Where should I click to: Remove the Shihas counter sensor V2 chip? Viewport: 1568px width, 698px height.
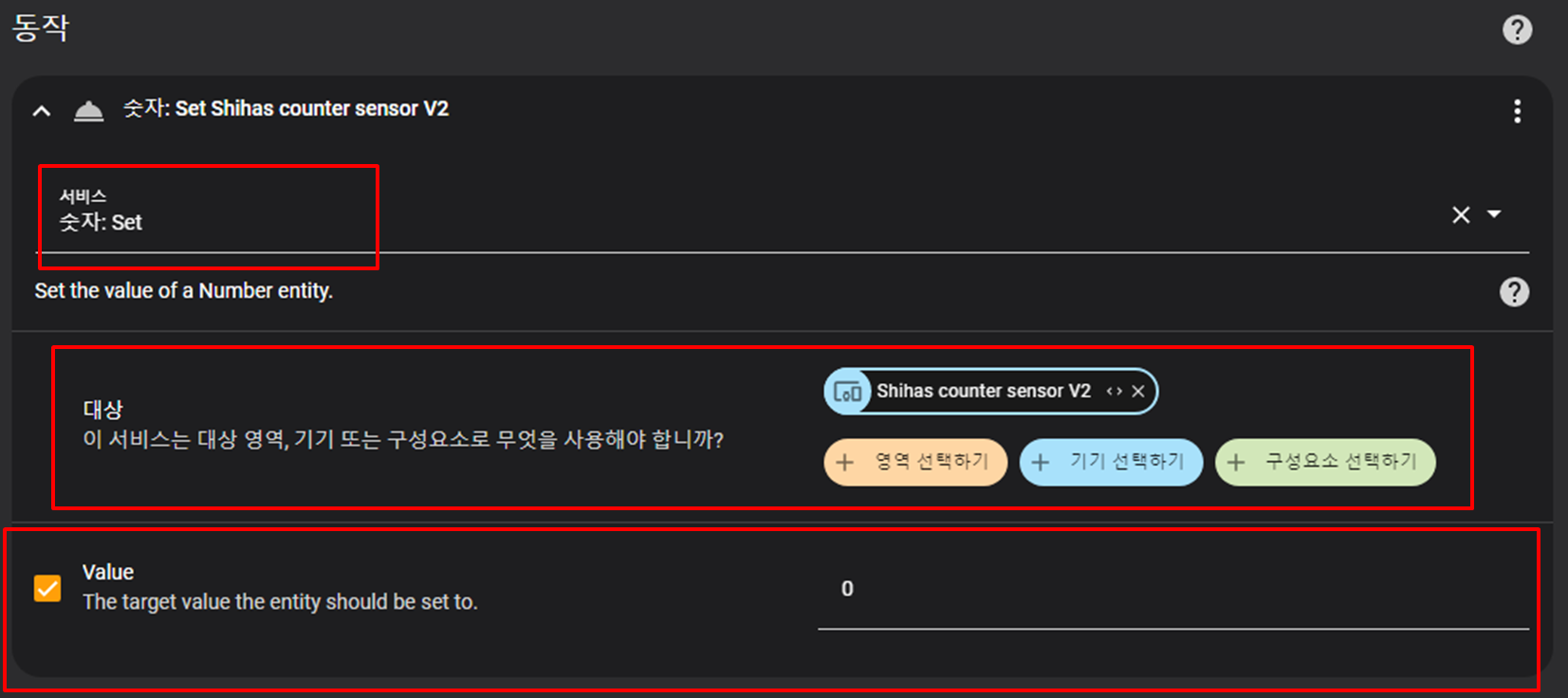coord(1138,392)
